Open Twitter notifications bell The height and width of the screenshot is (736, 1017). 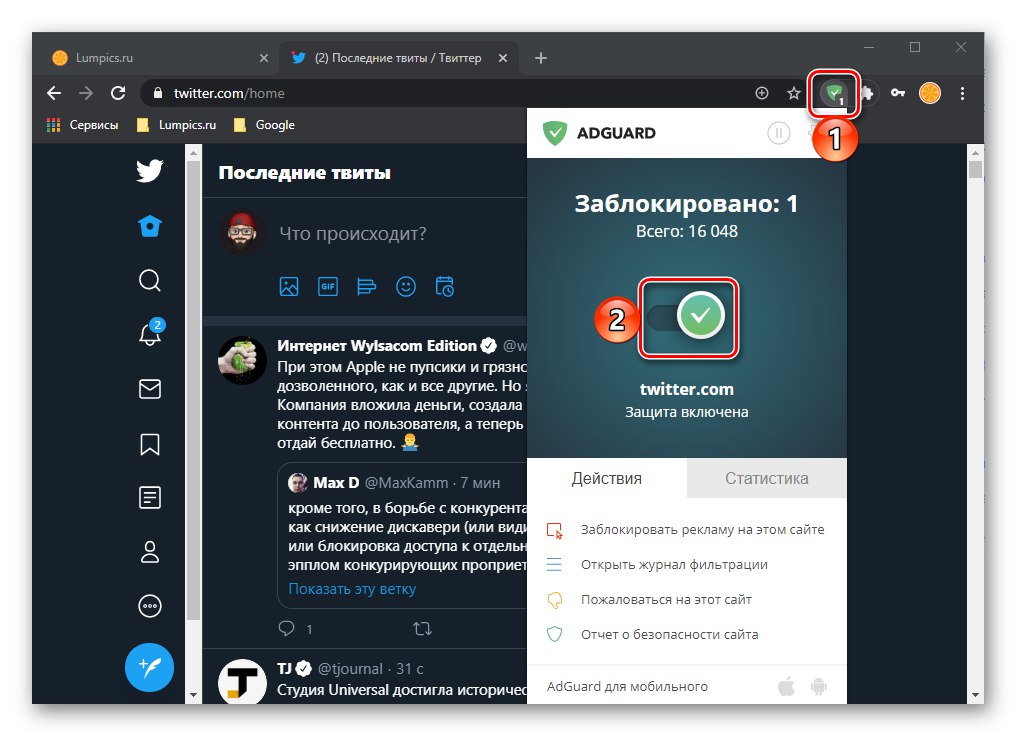point(150,333)
